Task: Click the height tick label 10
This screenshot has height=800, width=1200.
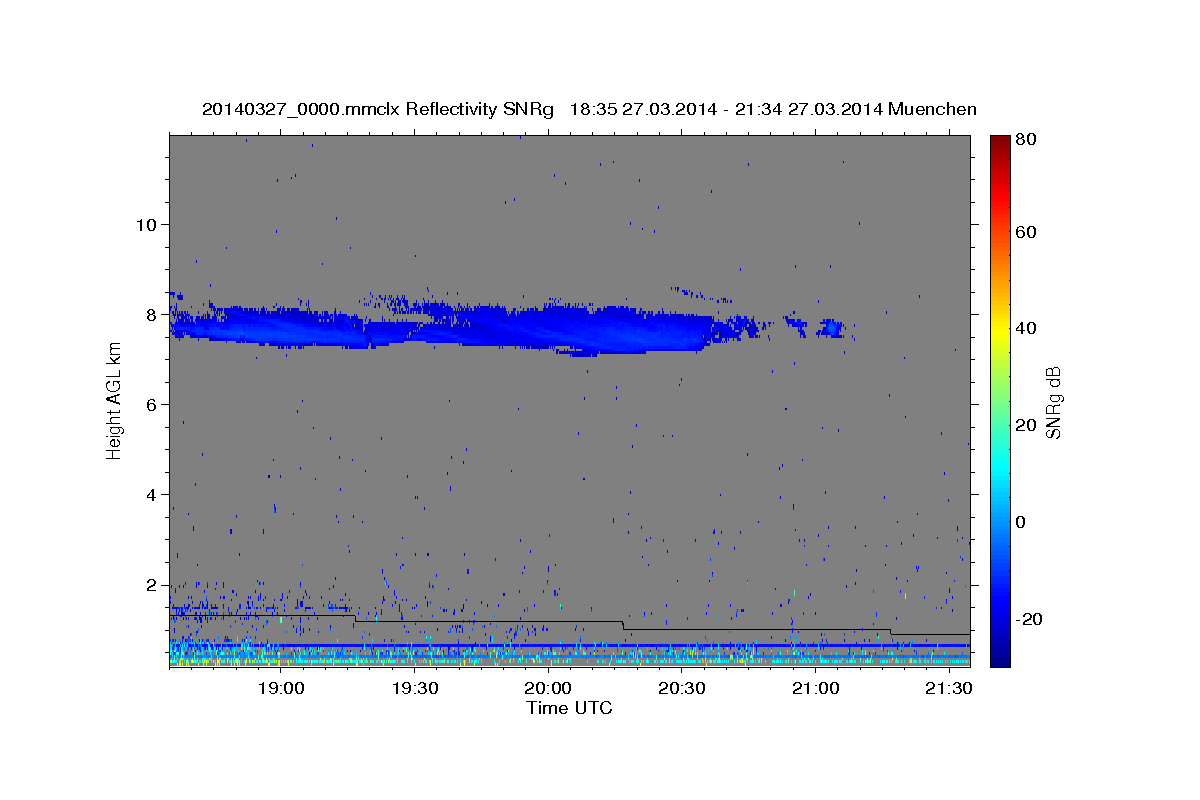Action: tap(146, 224)
